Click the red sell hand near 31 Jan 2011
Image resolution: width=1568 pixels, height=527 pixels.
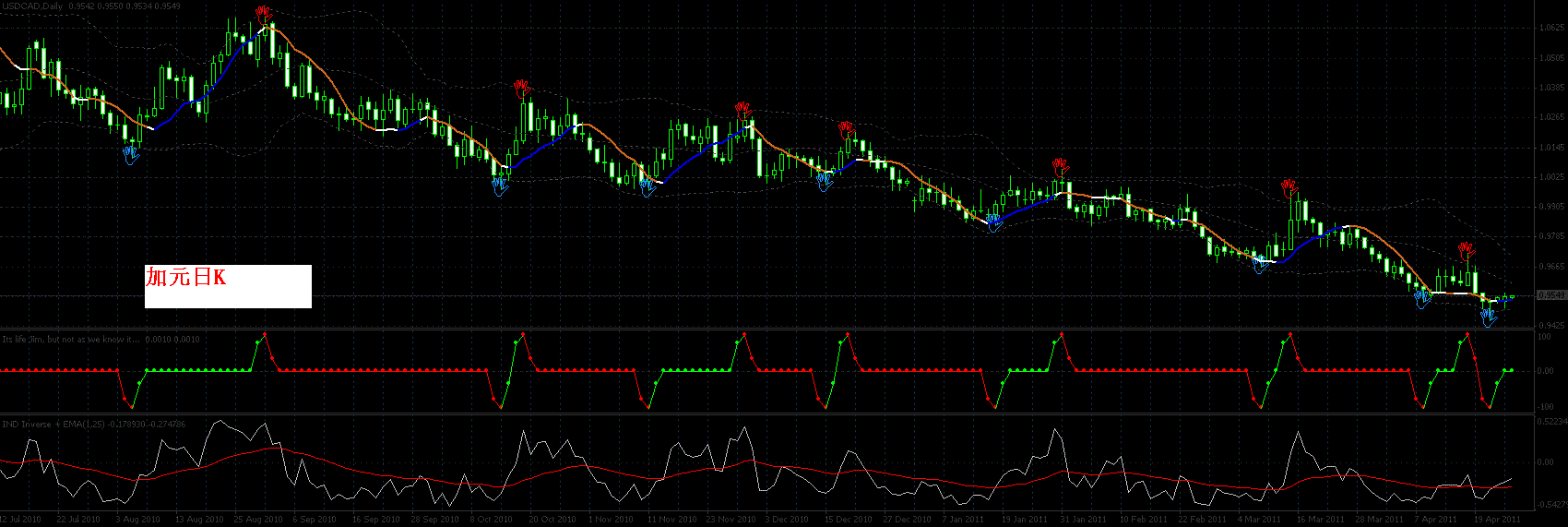[x=1061, y=167]
